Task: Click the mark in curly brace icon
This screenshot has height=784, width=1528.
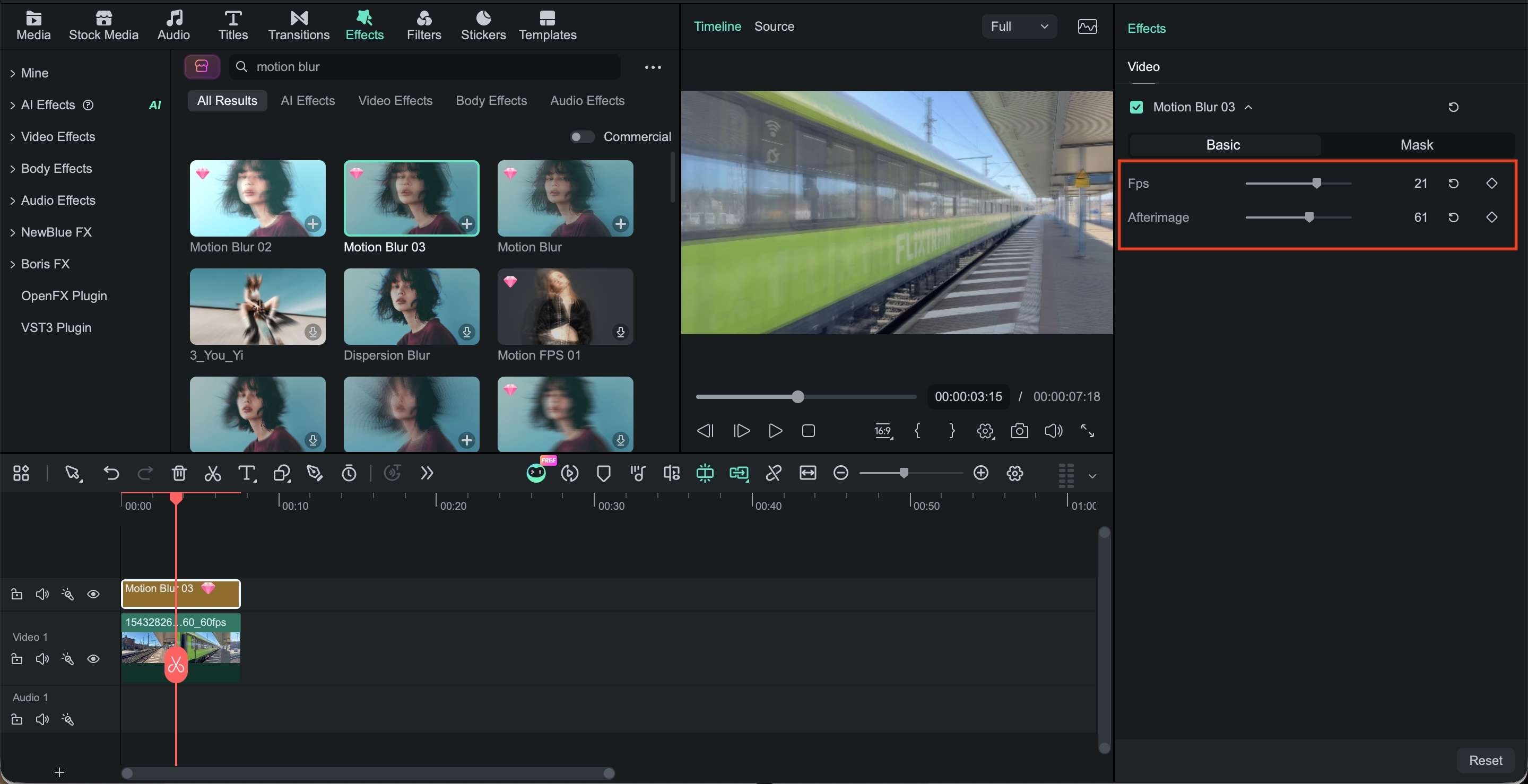Action: [x=917, y=431]
